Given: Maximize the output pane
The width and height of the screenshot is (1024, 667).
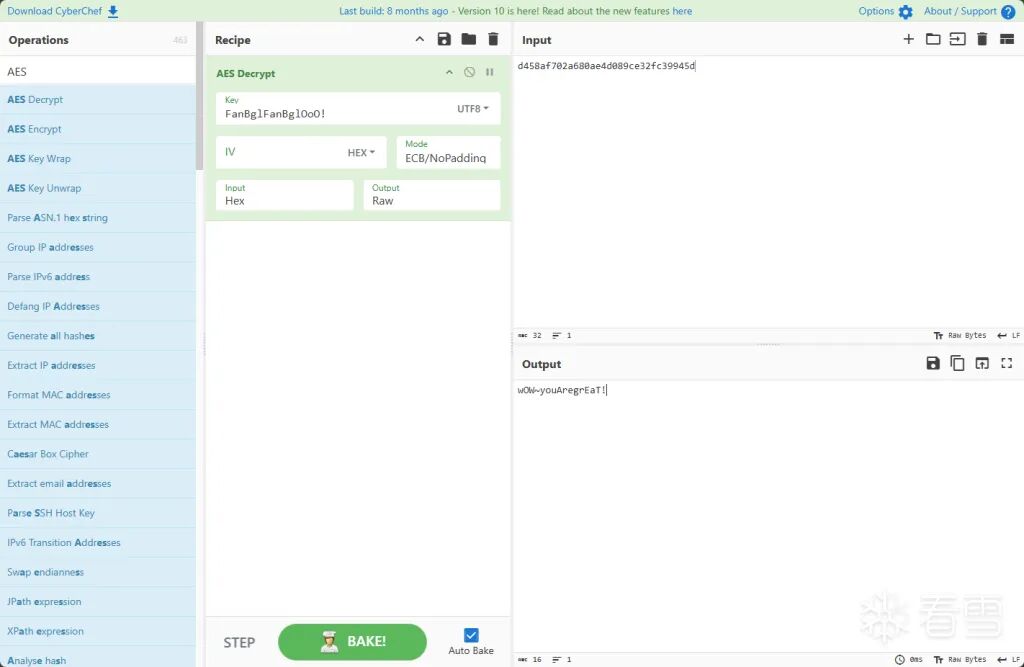Looking at the screenshot, I should point(1005,363).
